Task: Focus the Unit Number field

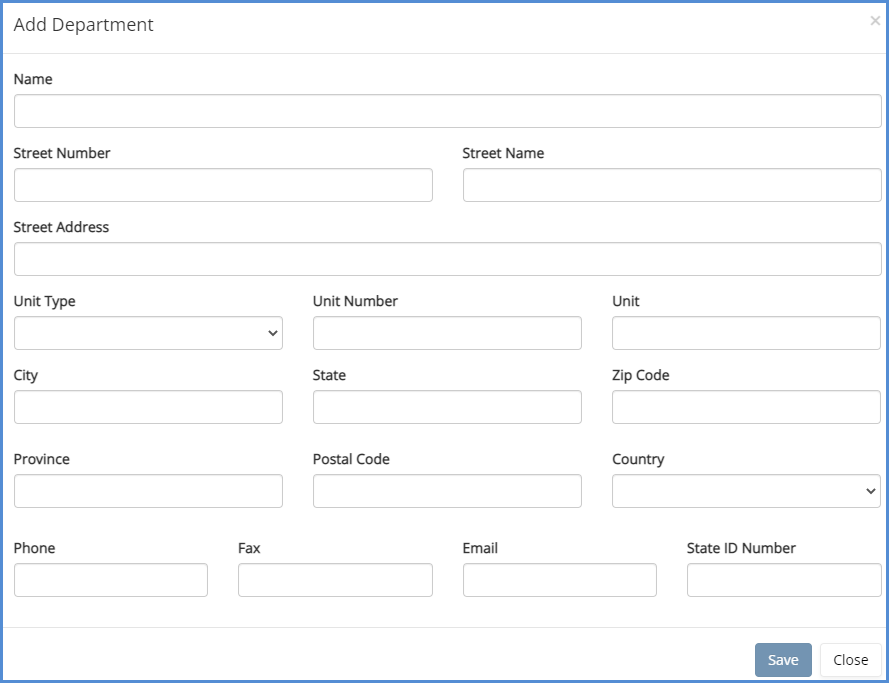Action: [x=447, y=333]
